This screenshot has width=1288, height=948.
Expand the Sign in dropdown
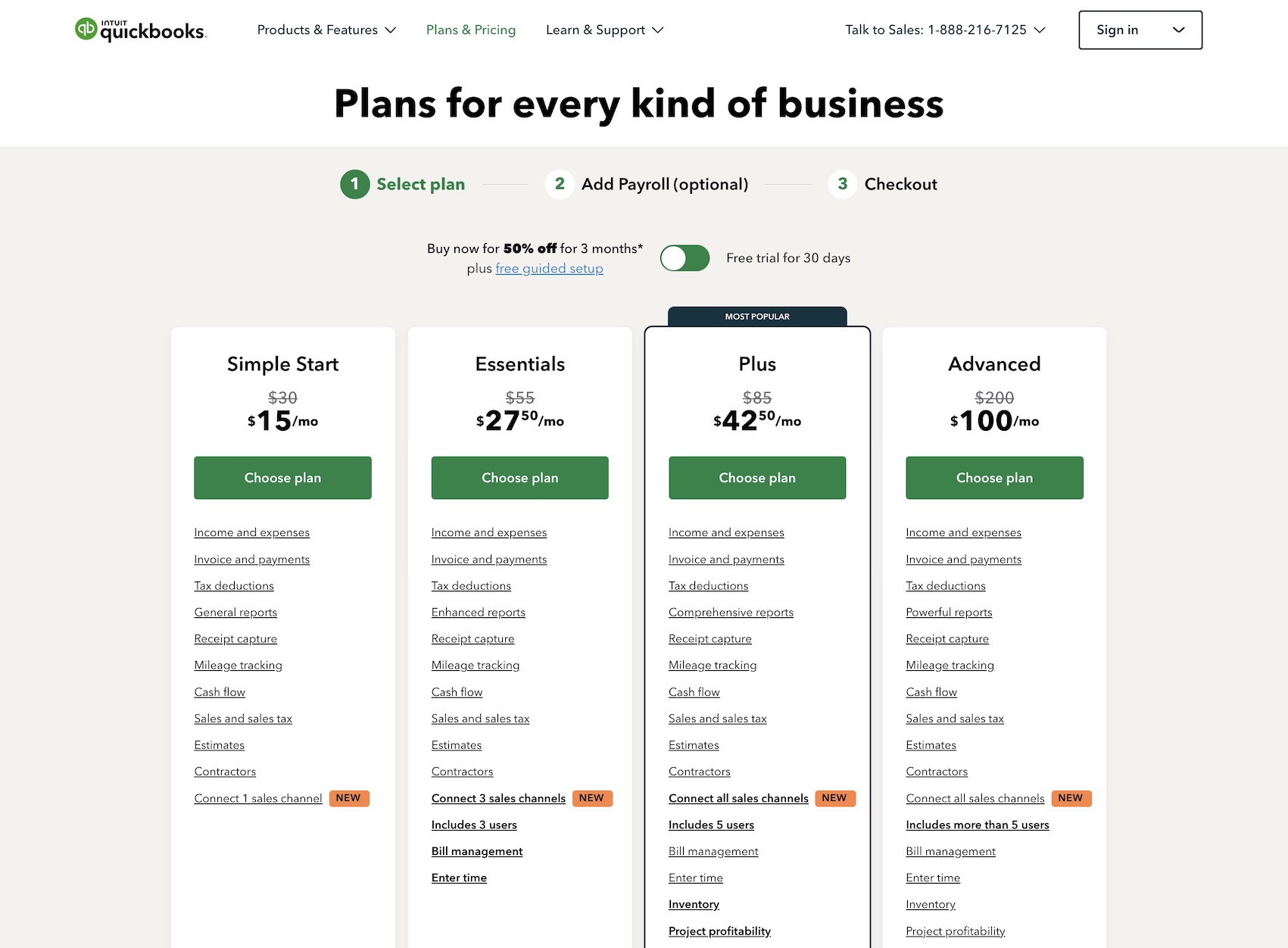(1139, 30)
